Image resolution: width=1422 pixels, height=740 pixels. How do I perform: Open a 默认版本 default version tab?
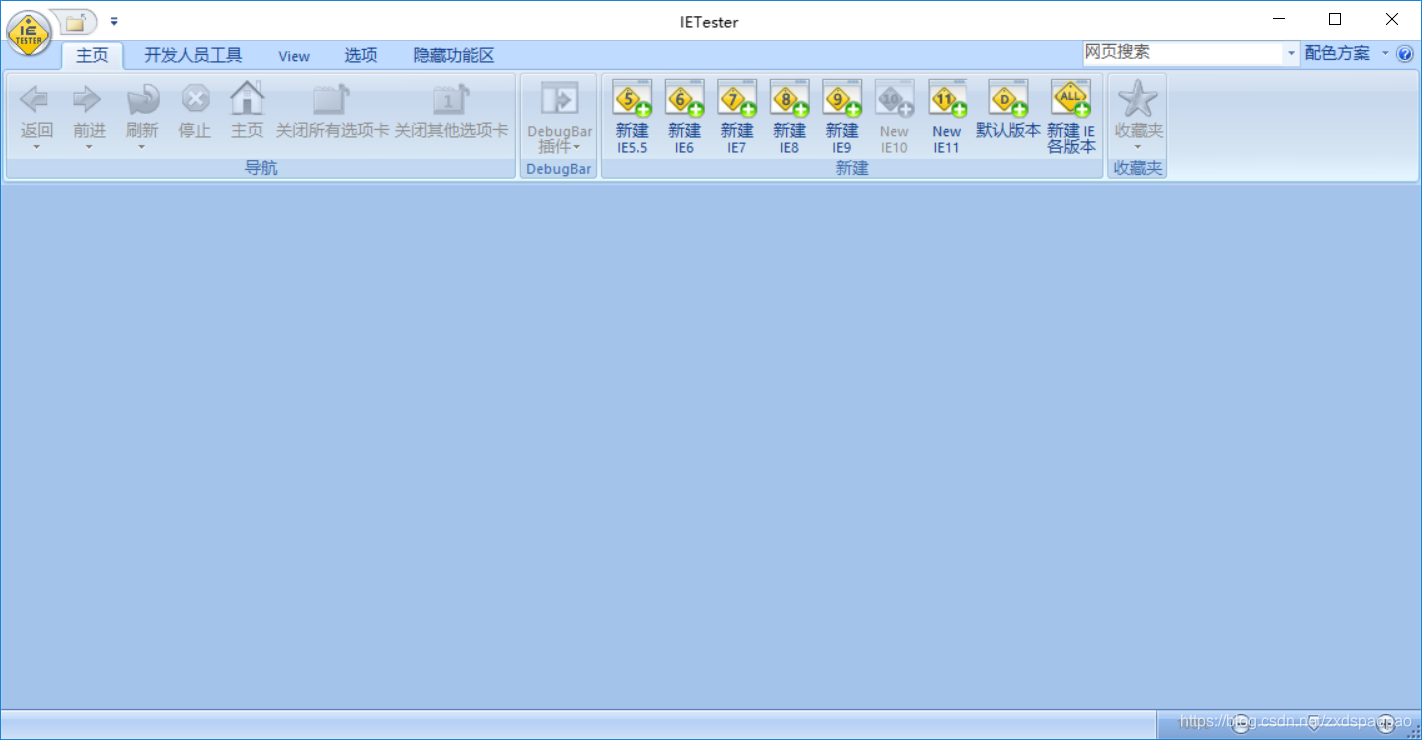click(x=1008, y=110)
